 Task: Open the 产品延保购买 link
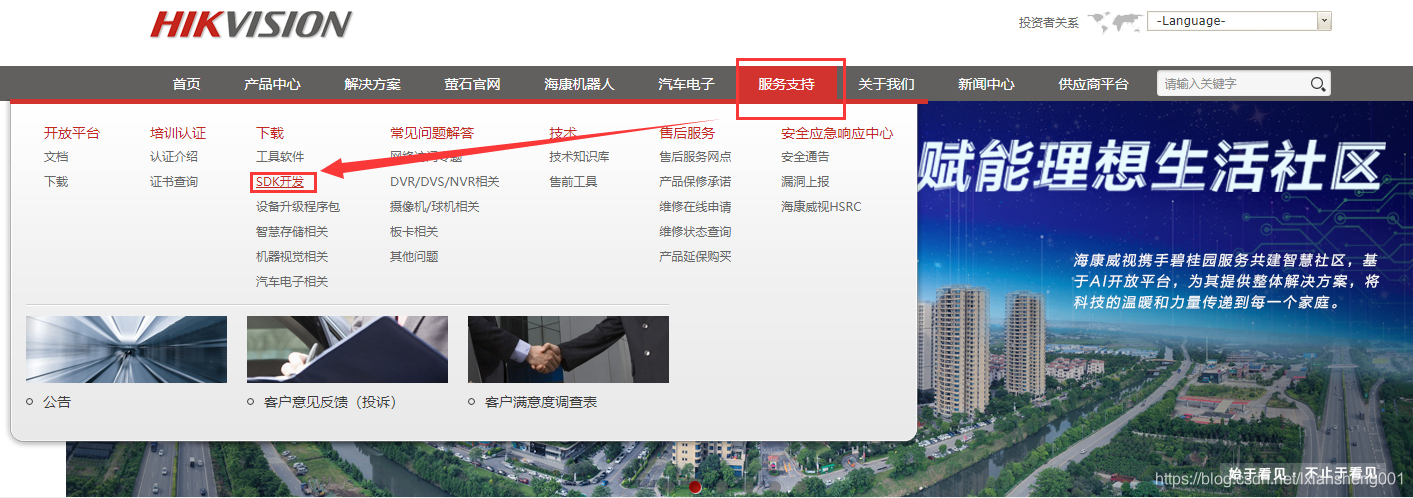pyautogui.click(x=695, y=257)
